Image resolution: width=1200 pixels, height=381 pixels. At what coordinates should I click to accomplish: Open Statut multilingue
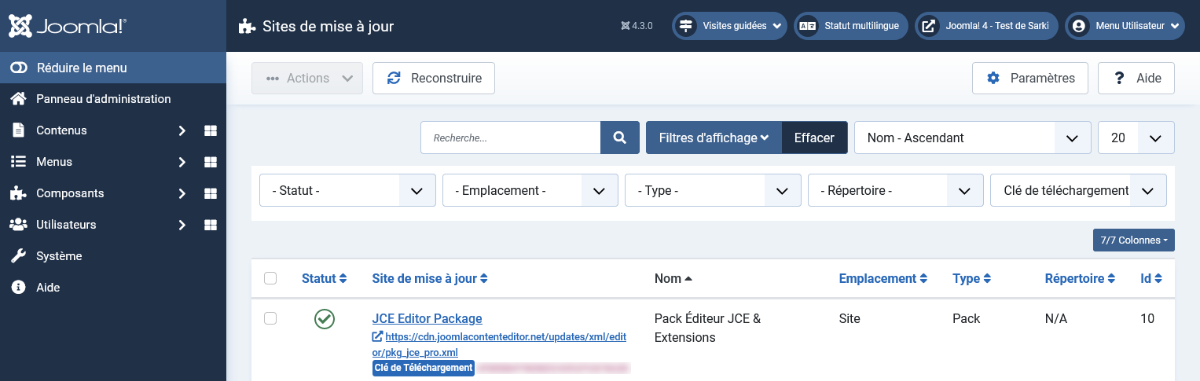tap(850, 26)
